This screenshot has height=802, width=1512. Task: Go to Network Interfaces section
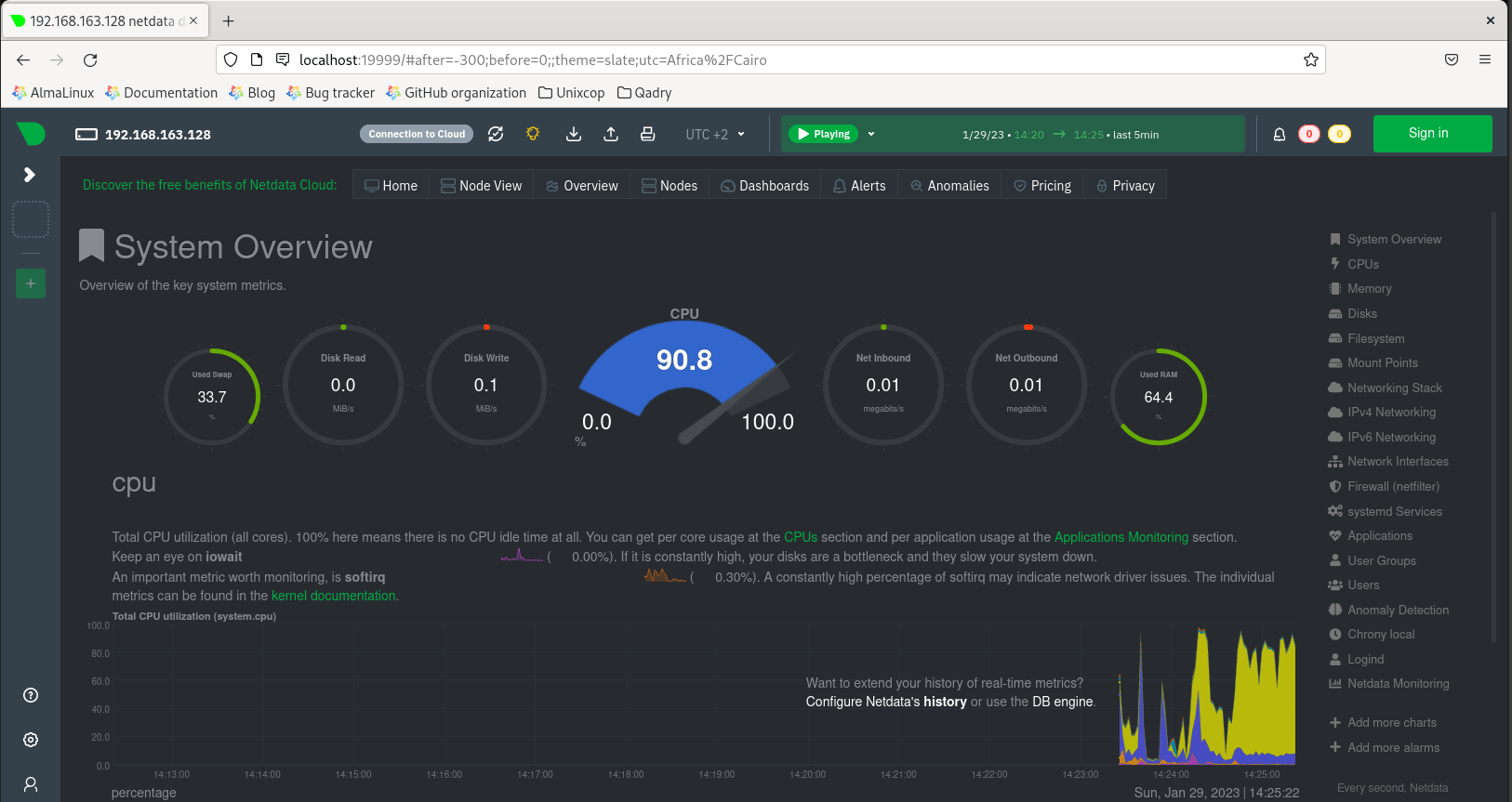click(x=1389, y=462)
